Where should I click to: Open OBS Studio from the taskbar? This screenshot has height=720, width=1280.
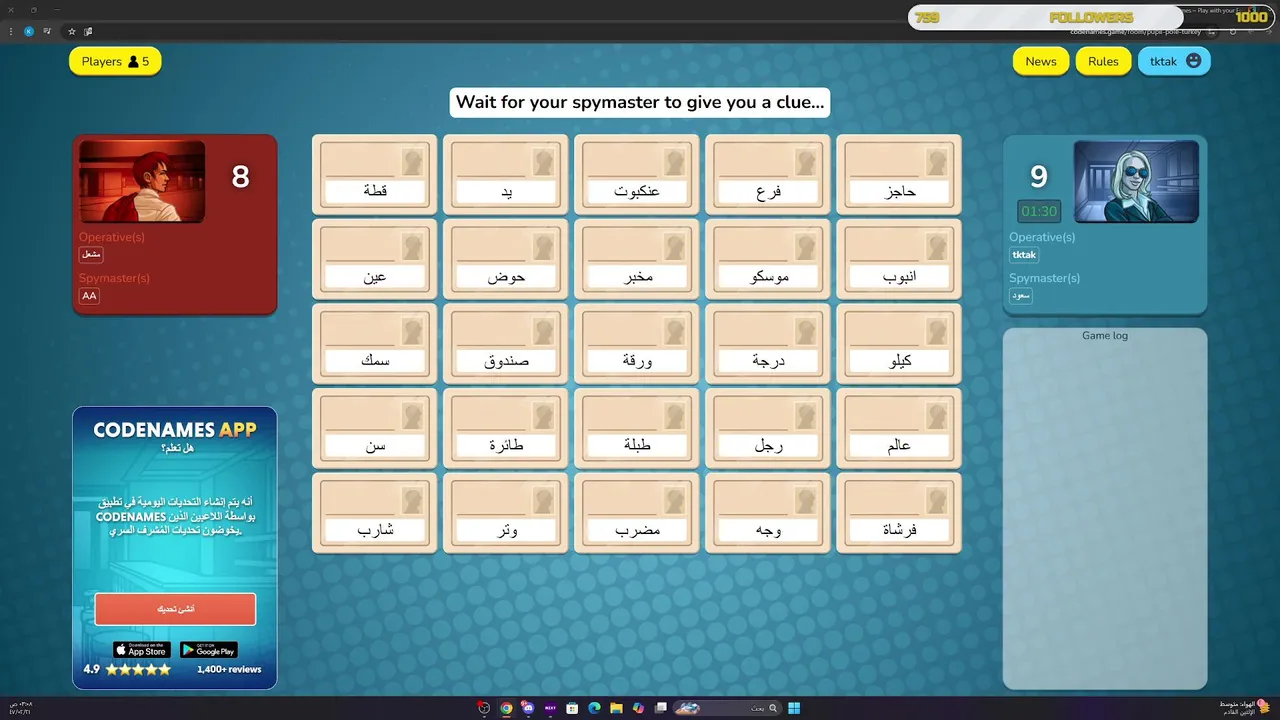[x=484, y=708]
